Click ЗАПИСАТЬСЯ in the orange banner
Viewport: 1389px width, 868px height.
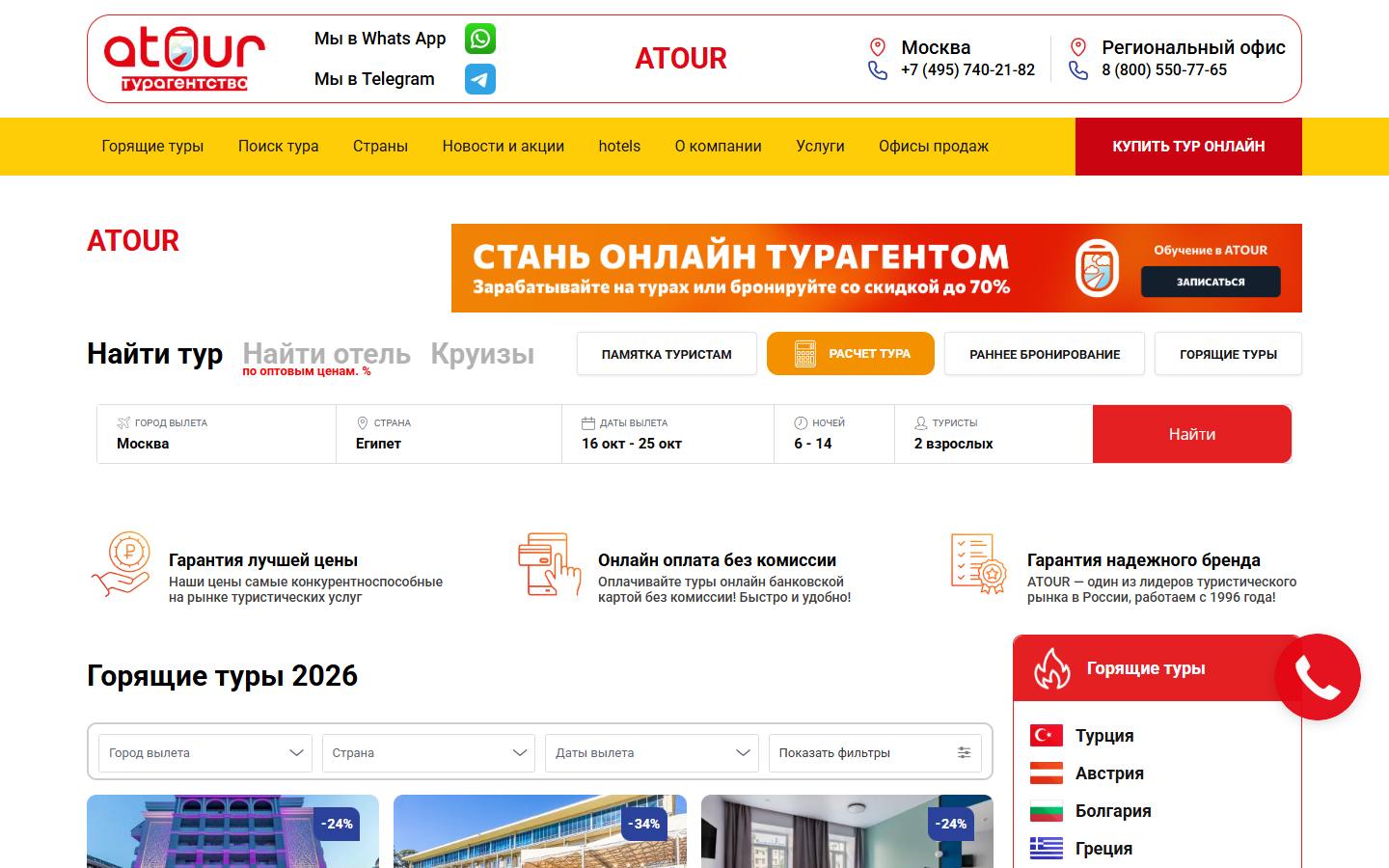1211,282
